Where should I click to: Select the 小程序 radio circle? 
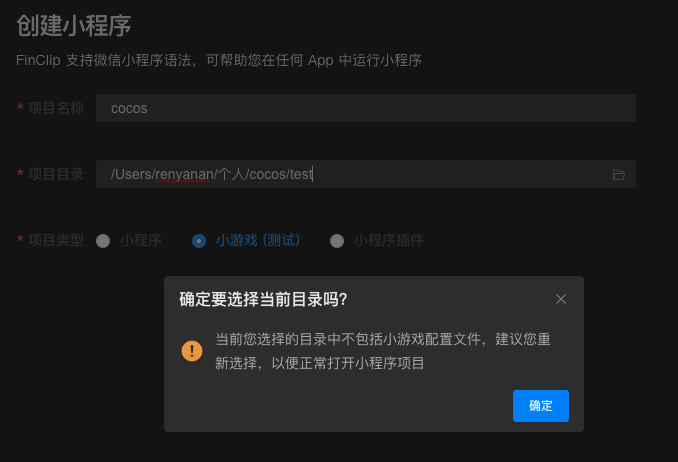(x=103, y=241)
